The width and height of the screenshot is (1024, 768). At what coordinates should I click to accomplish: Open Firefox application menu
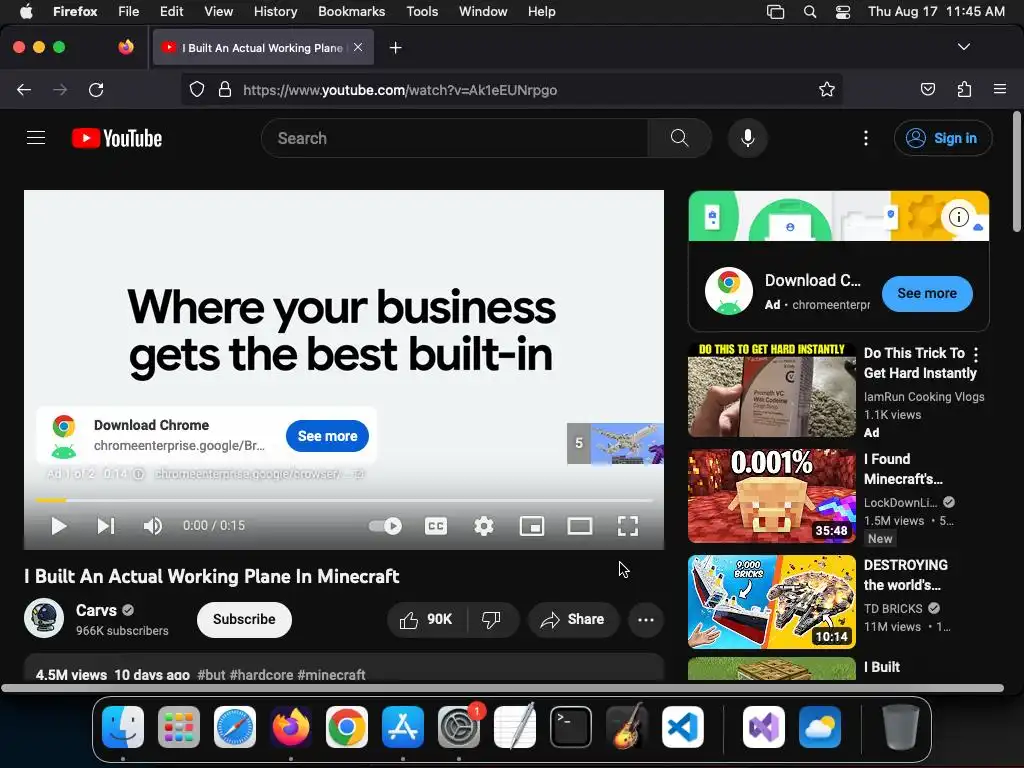point(1000,89)
